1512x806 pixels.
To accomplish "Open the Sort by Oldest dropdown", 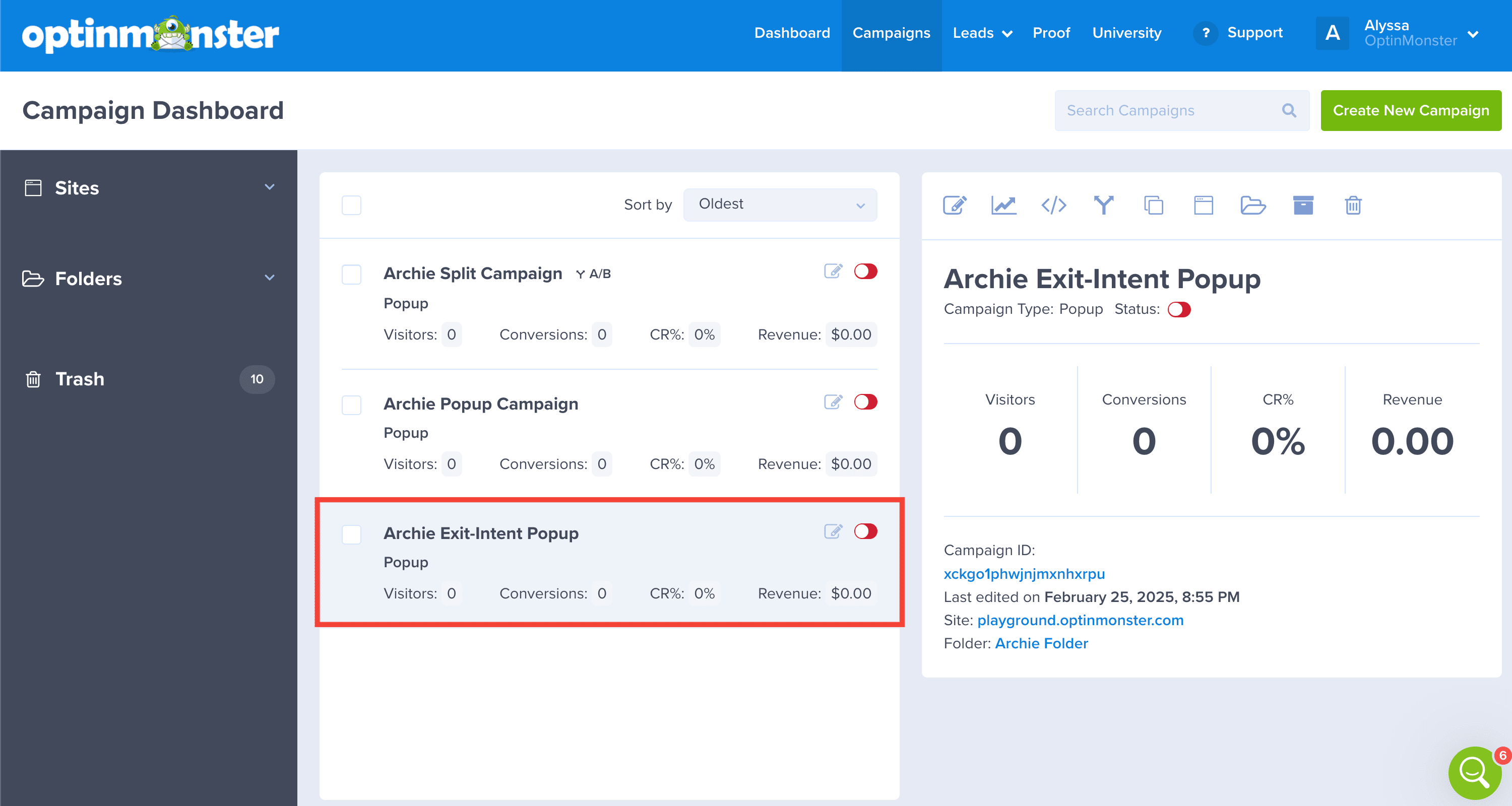I will [780, 205].
